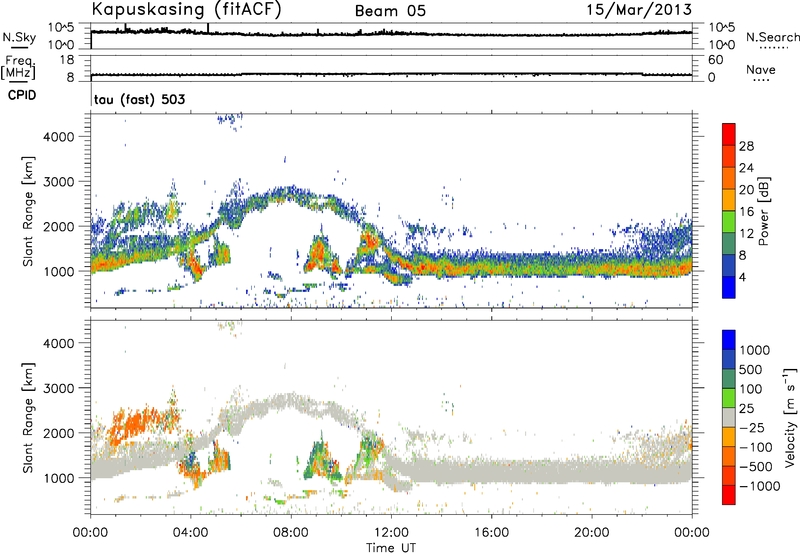
Task: Click the "12:00" time tick label
Action: point(391,533)
